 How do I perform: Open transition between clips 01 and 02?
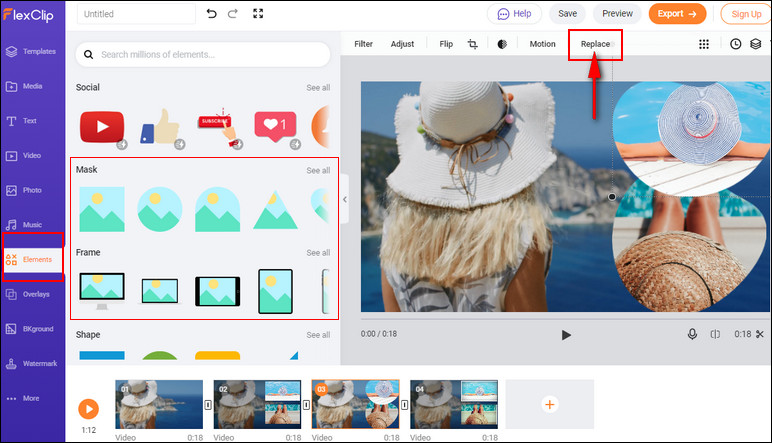[208, 405]
